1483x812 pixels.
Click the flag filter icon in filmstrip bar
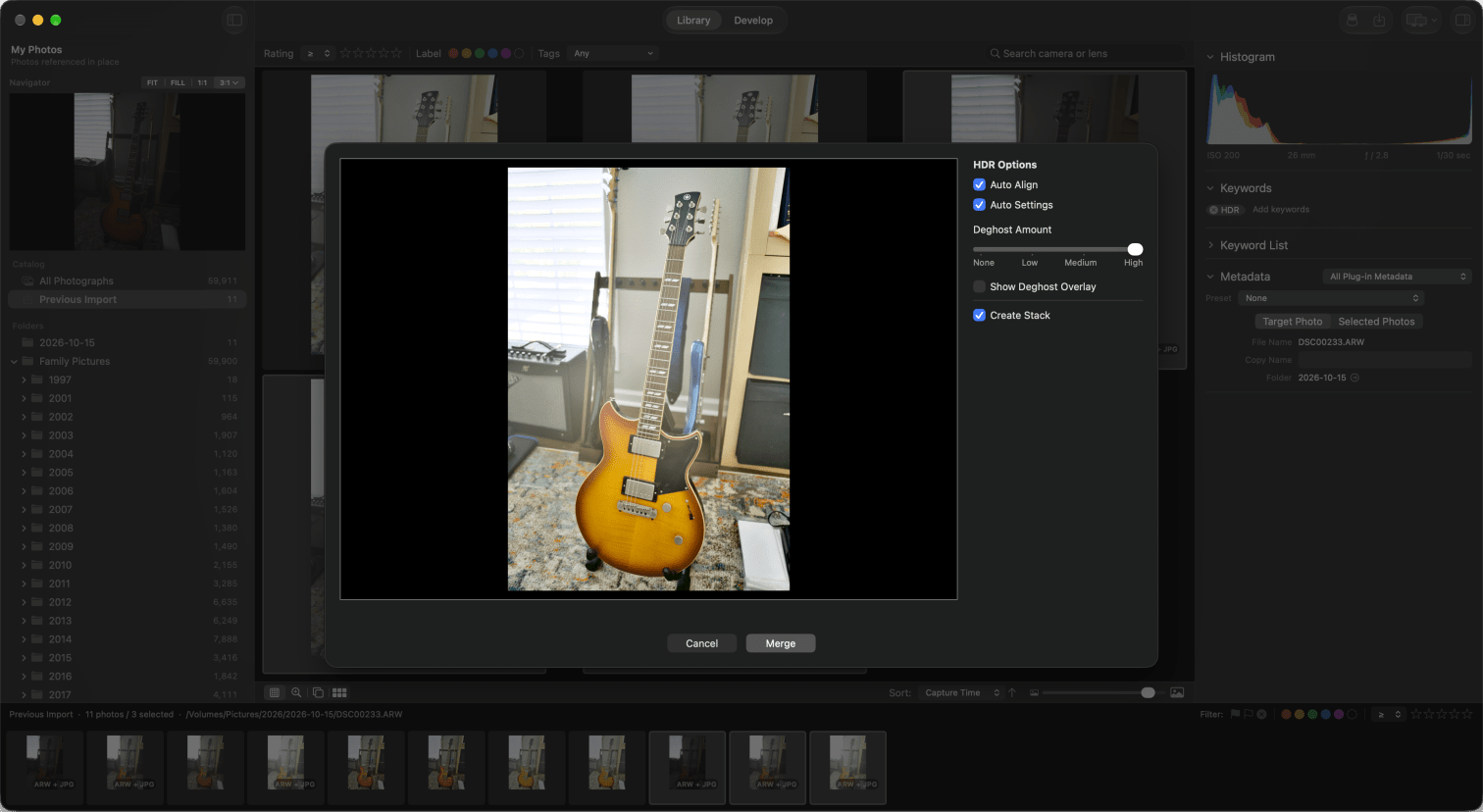1235,714
